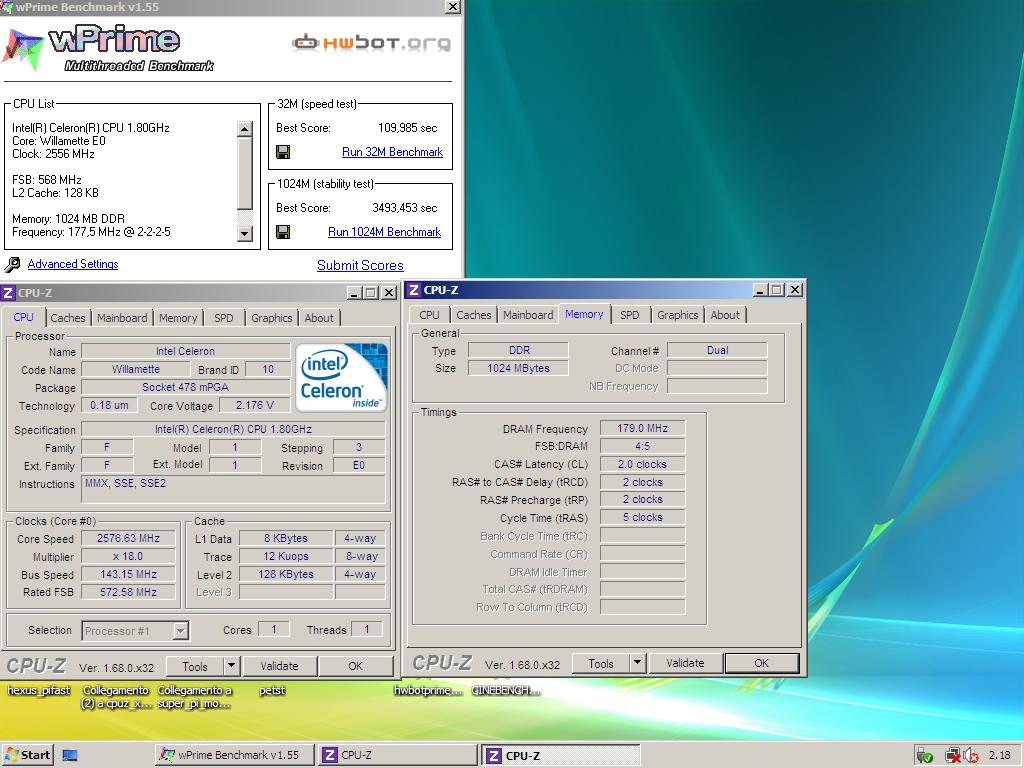This screenshot has height=768, width=1024.
Task: Open the CINEBENCH desktop shortcut
Action: tap(505, 690)
